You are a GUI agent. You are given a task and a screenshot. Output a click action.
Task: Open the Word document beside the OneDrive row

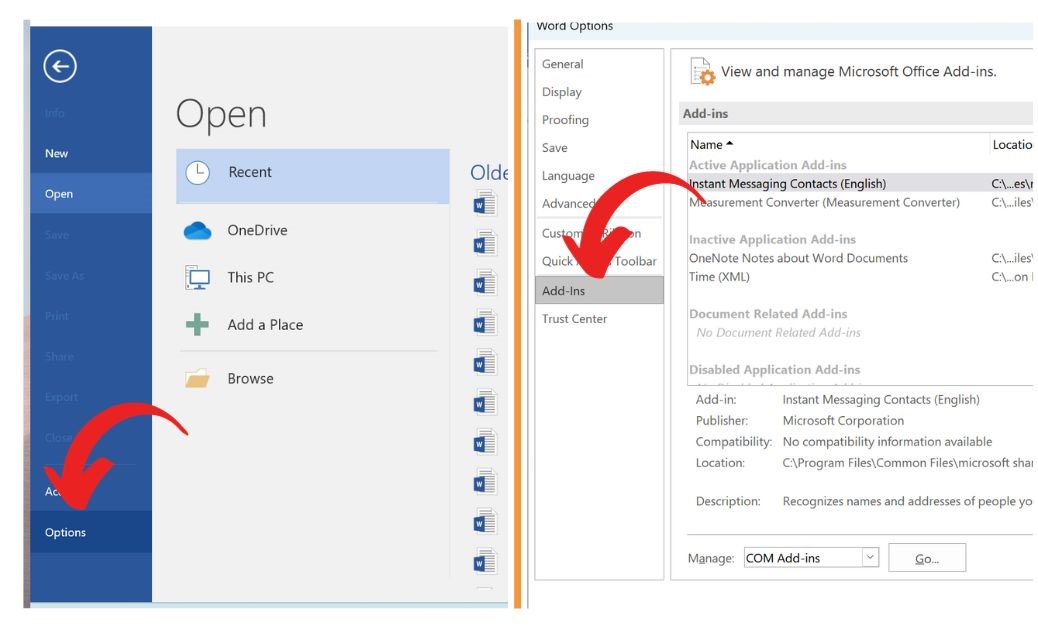point(485,244)
